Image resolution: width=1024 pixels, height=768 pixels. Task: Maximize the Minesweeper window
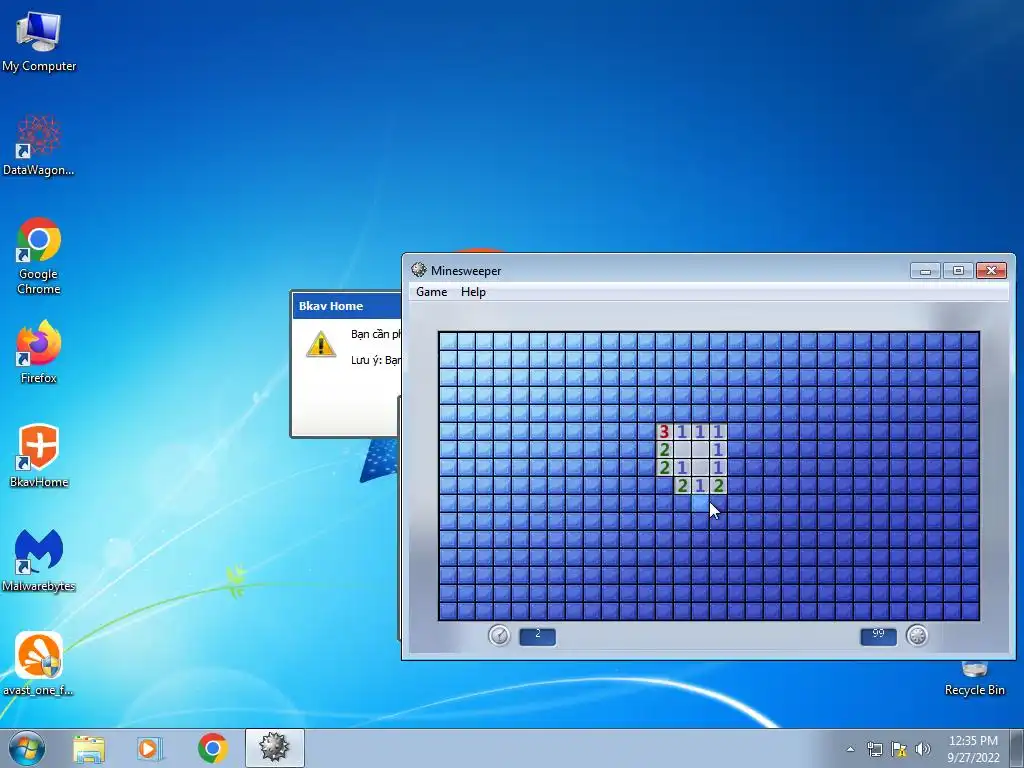coord(958,270)
